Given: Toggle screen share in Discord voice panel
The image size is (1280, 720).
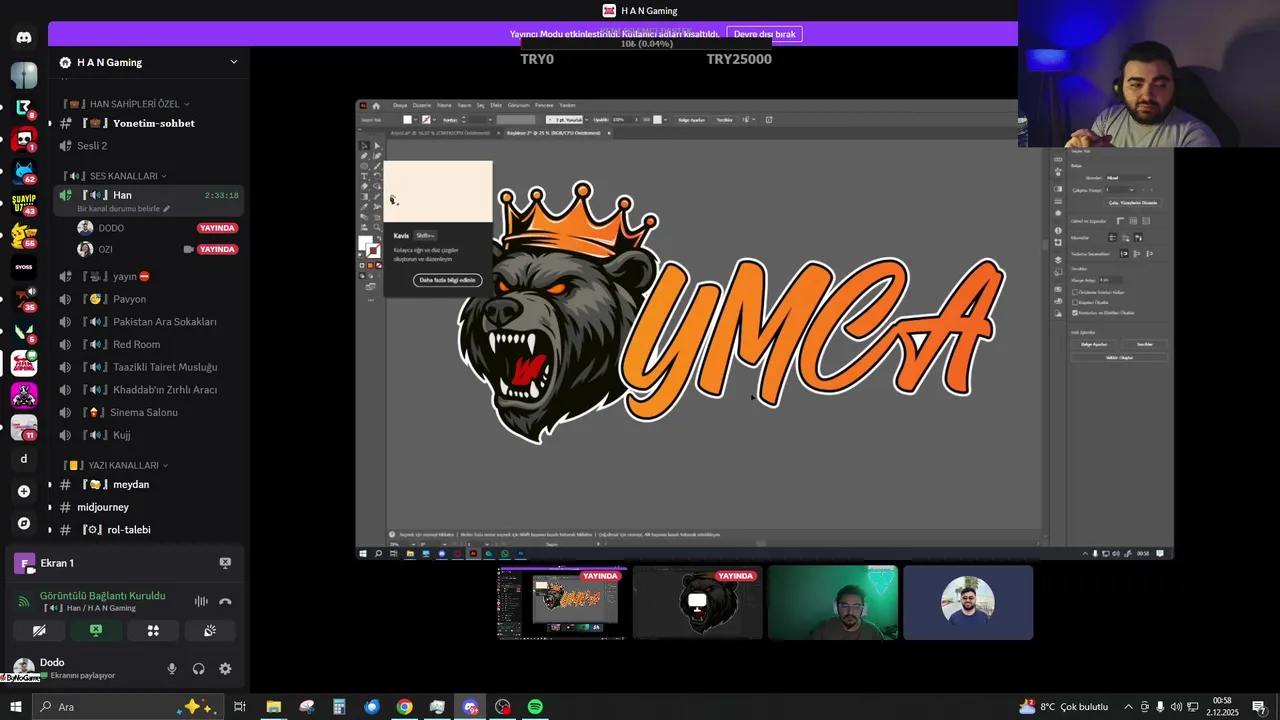Looking at the screenshot, I should pyautogui.click(x=96, y=631).
